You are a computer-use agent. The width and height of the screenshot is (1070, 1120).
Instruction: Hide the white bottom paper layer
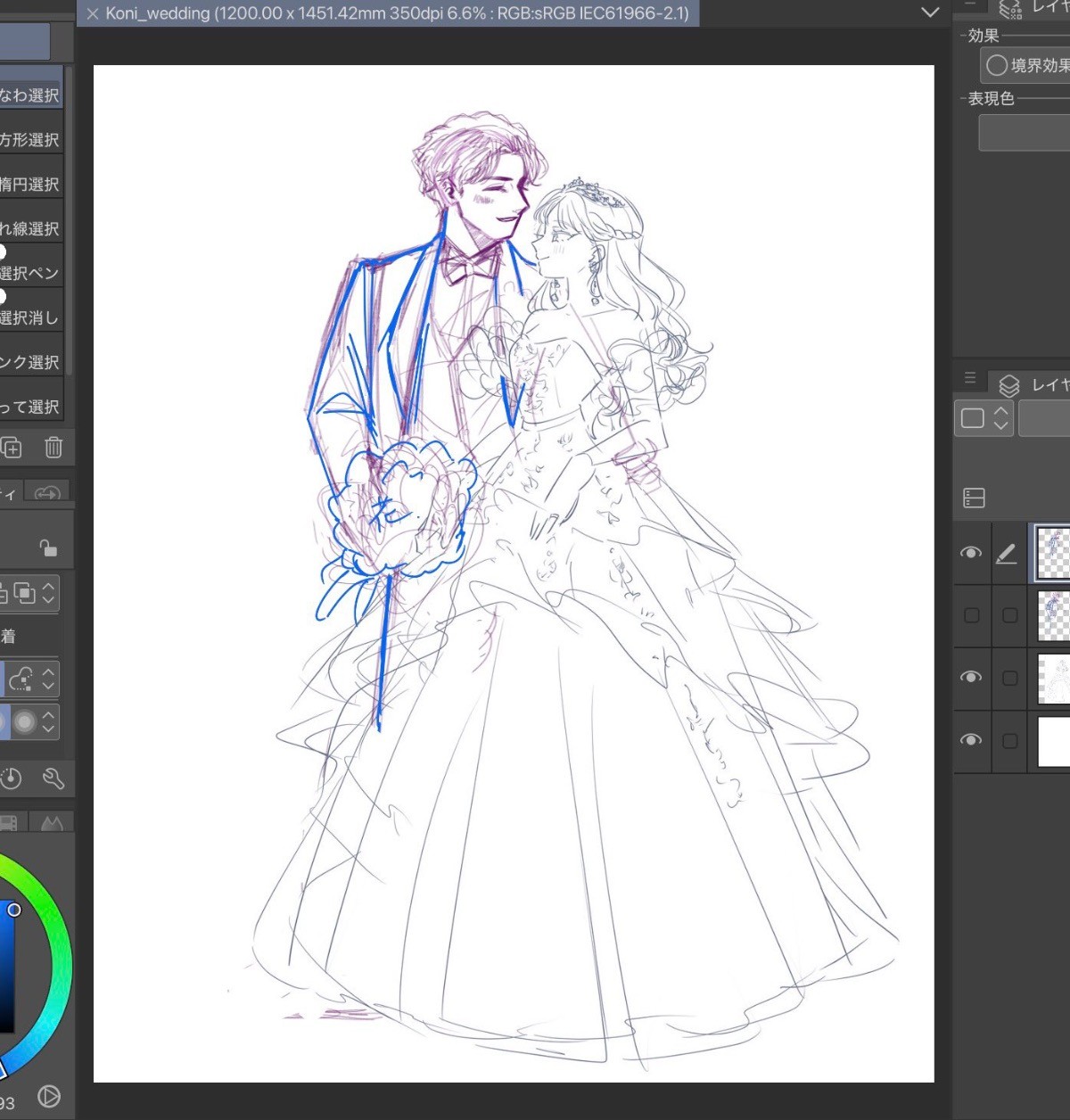[x=971, y=740]
